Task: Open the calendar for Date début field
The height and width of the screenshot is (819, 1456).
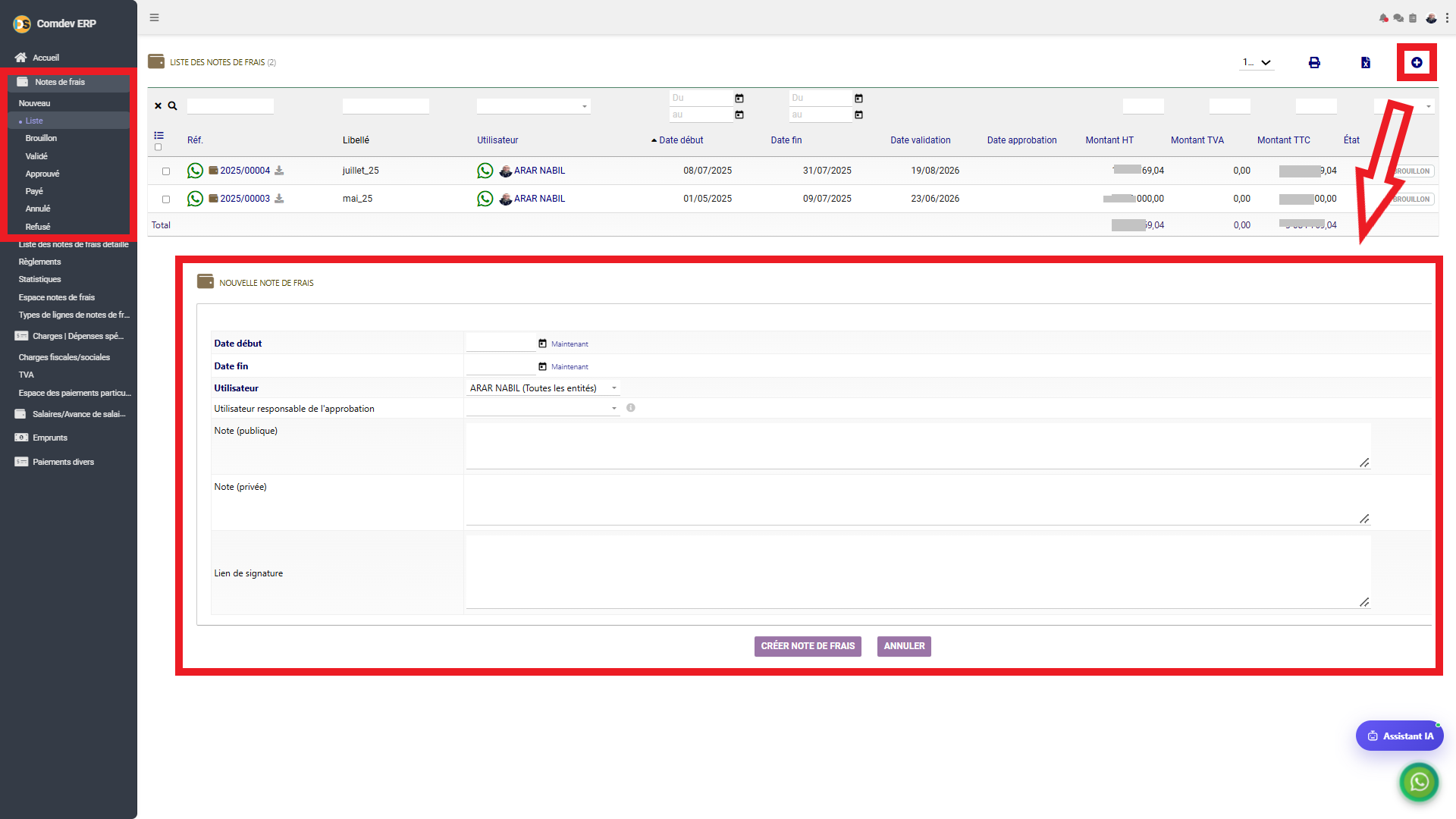Action: tap(542, 344)
